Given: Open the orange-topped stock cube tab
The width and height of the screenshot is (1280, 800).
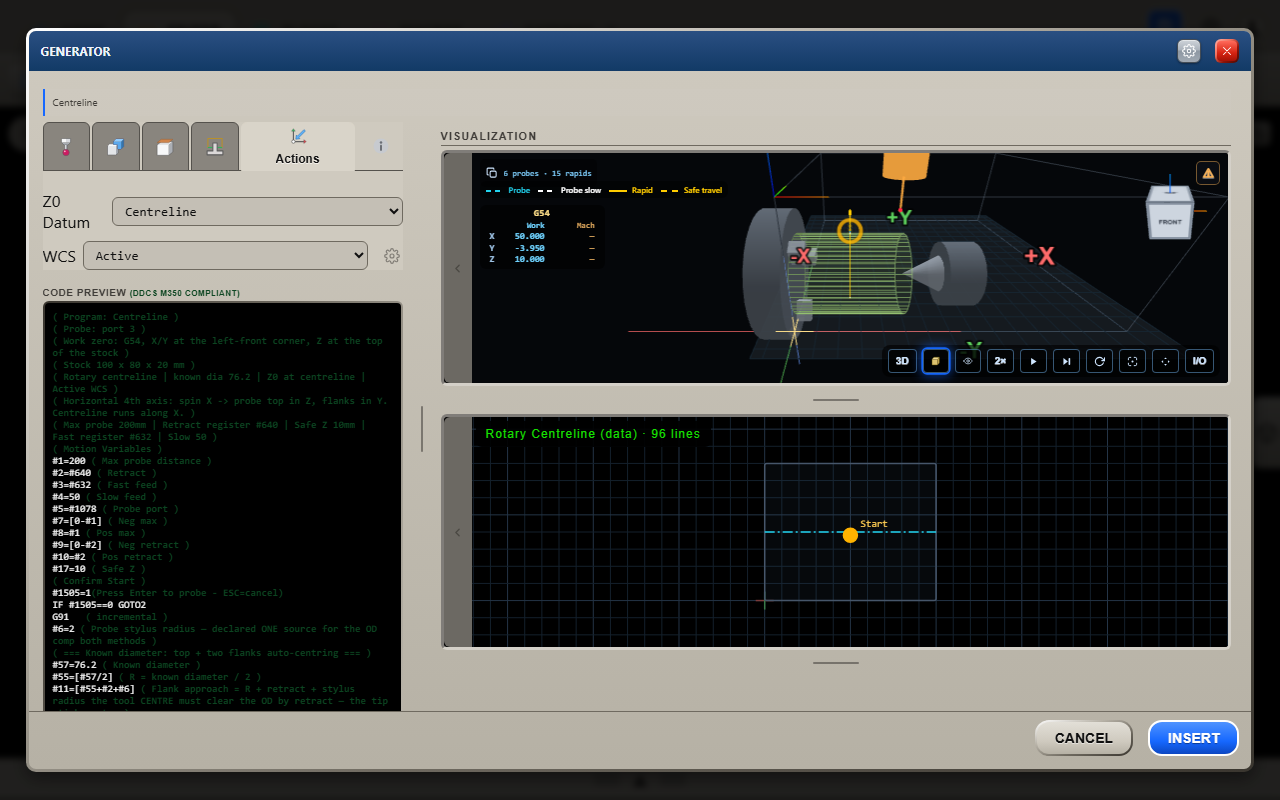Looking at the screenshot, I should pos(165,146).
